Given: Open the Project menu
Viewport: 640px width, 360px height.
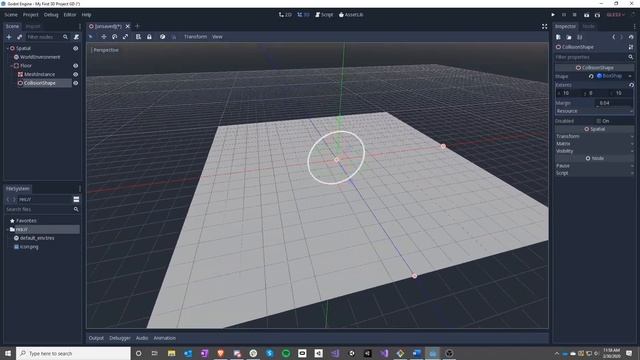Looking at the screenshot, I should [31, 15].
